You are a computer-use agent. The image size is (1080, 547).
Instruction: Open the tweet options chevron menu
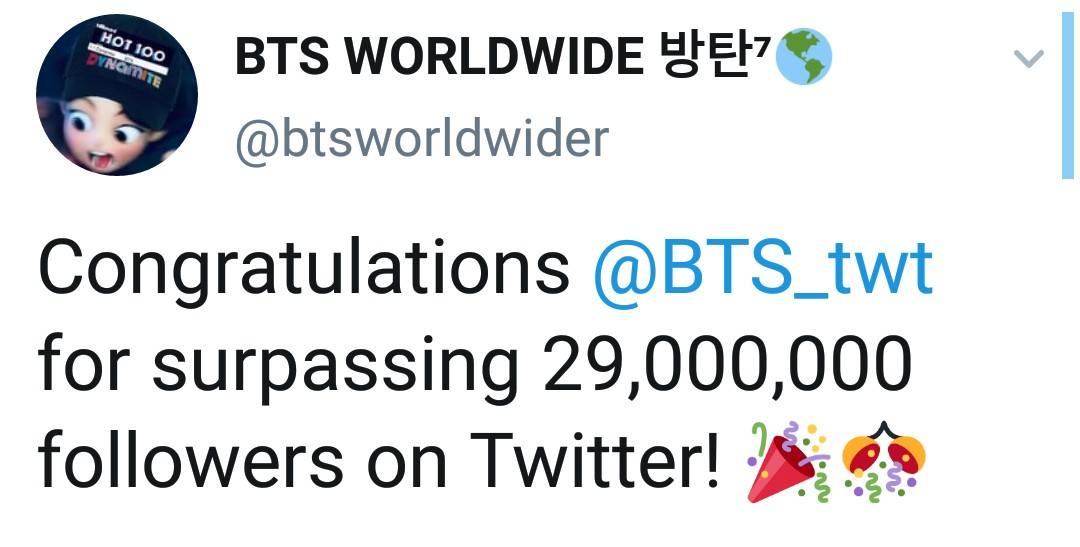(1028, 60)
